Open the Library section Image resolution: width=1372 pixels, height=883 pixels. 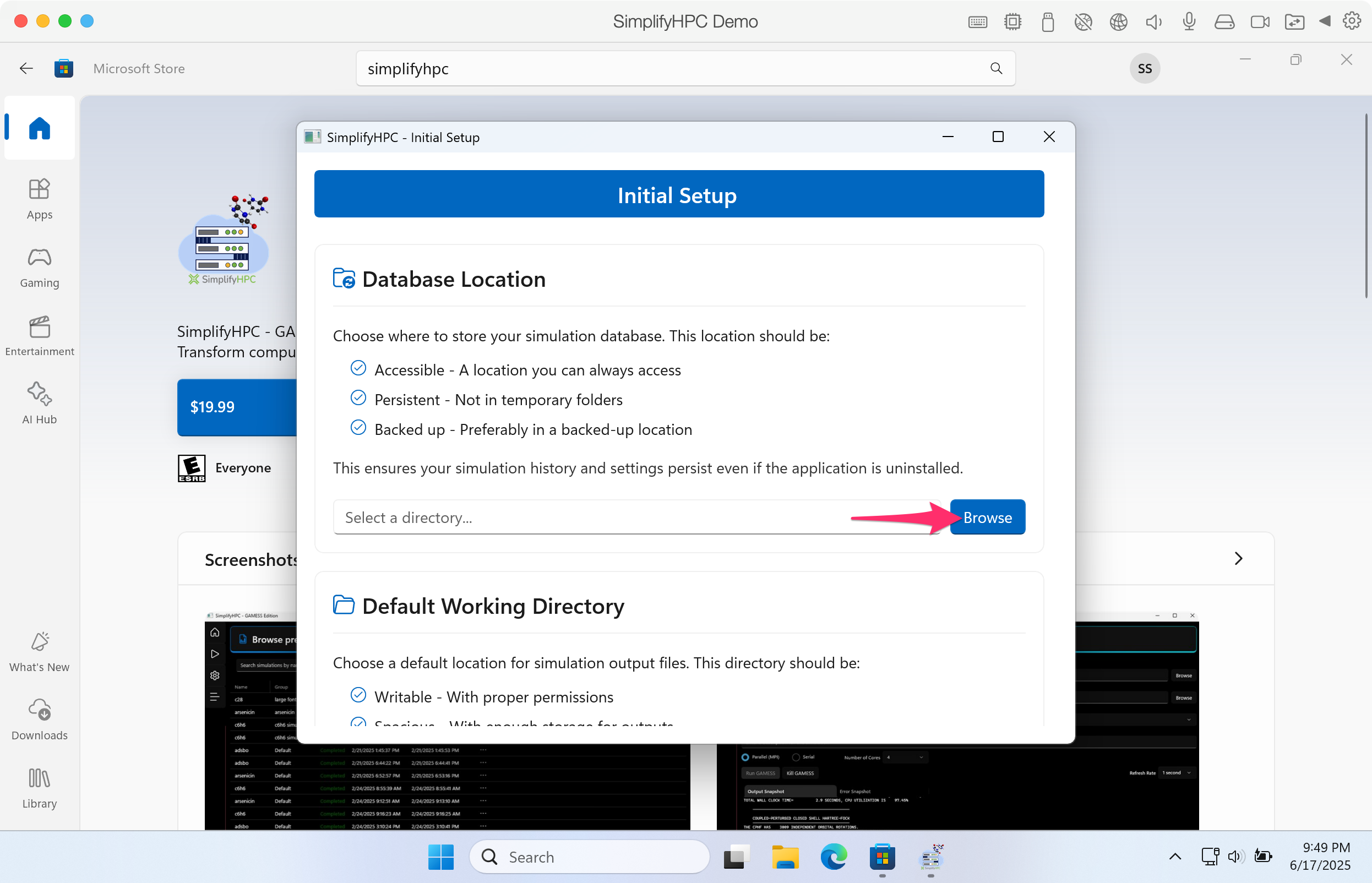click(39, 788)
